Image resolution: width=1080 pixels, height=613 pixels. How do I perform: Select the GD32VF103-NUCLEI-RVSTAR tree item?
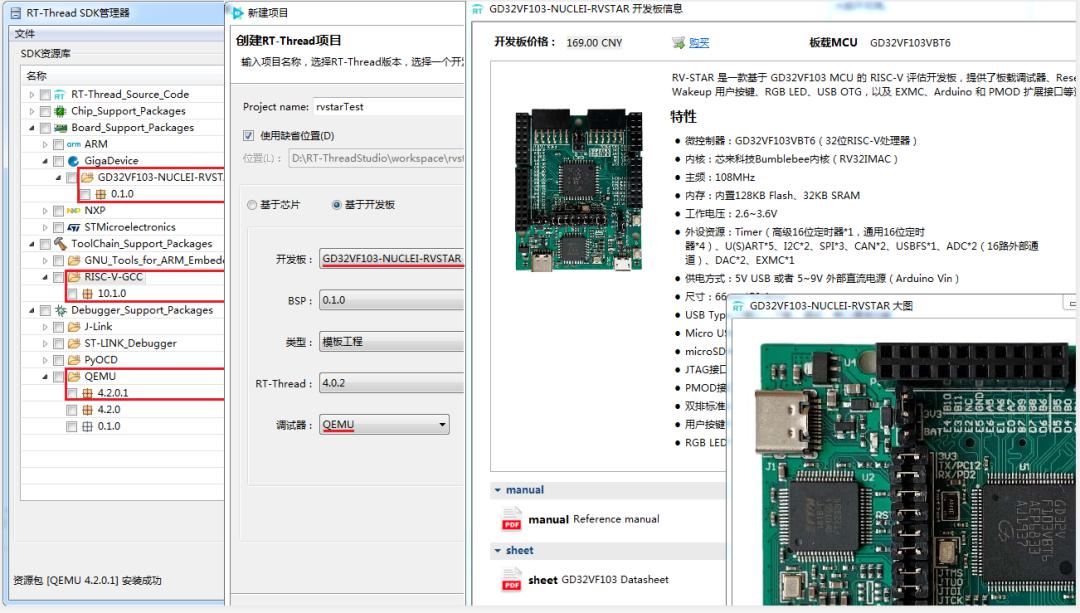[x=160, y=177]
